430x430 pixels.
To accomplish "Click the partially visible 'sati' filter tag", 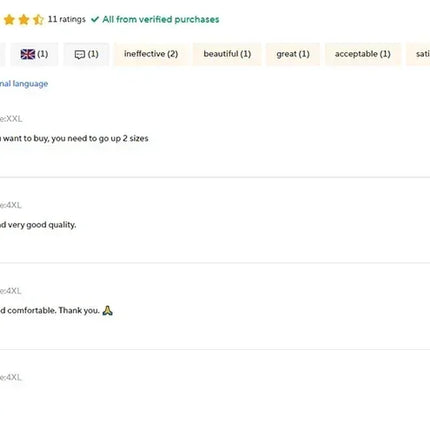I will coord(418,54).
